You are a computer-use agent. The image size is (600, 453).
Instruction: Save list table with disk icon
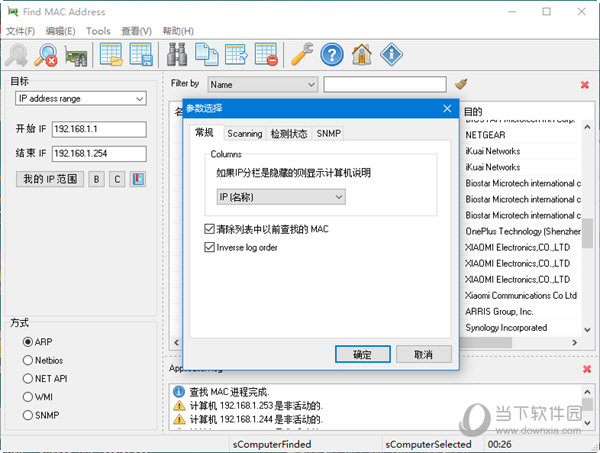click(x=141, y=55)
